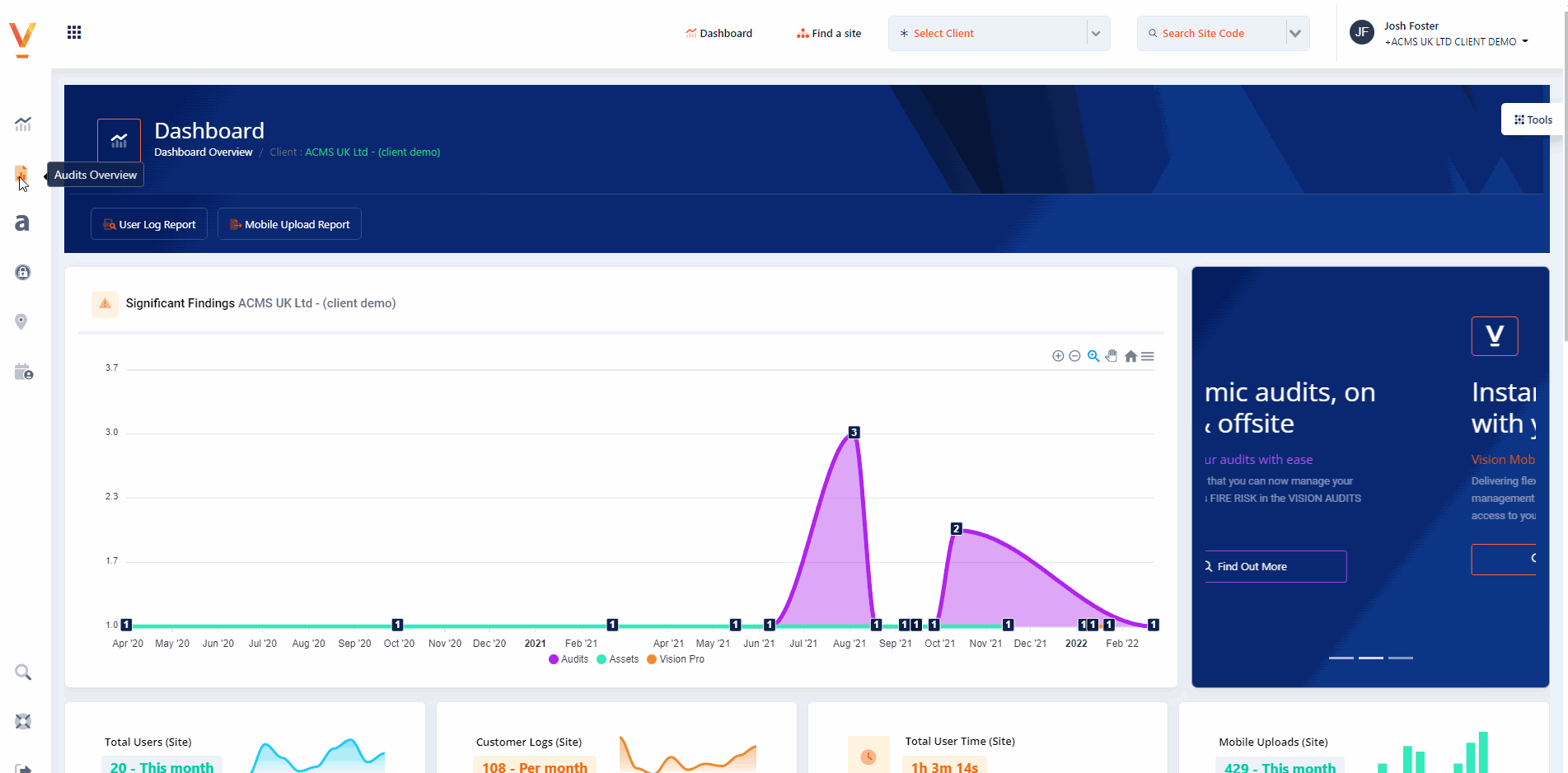Click '1h 3m 14s' user time value
The image size is (1568, 773).
pos(944,766)
